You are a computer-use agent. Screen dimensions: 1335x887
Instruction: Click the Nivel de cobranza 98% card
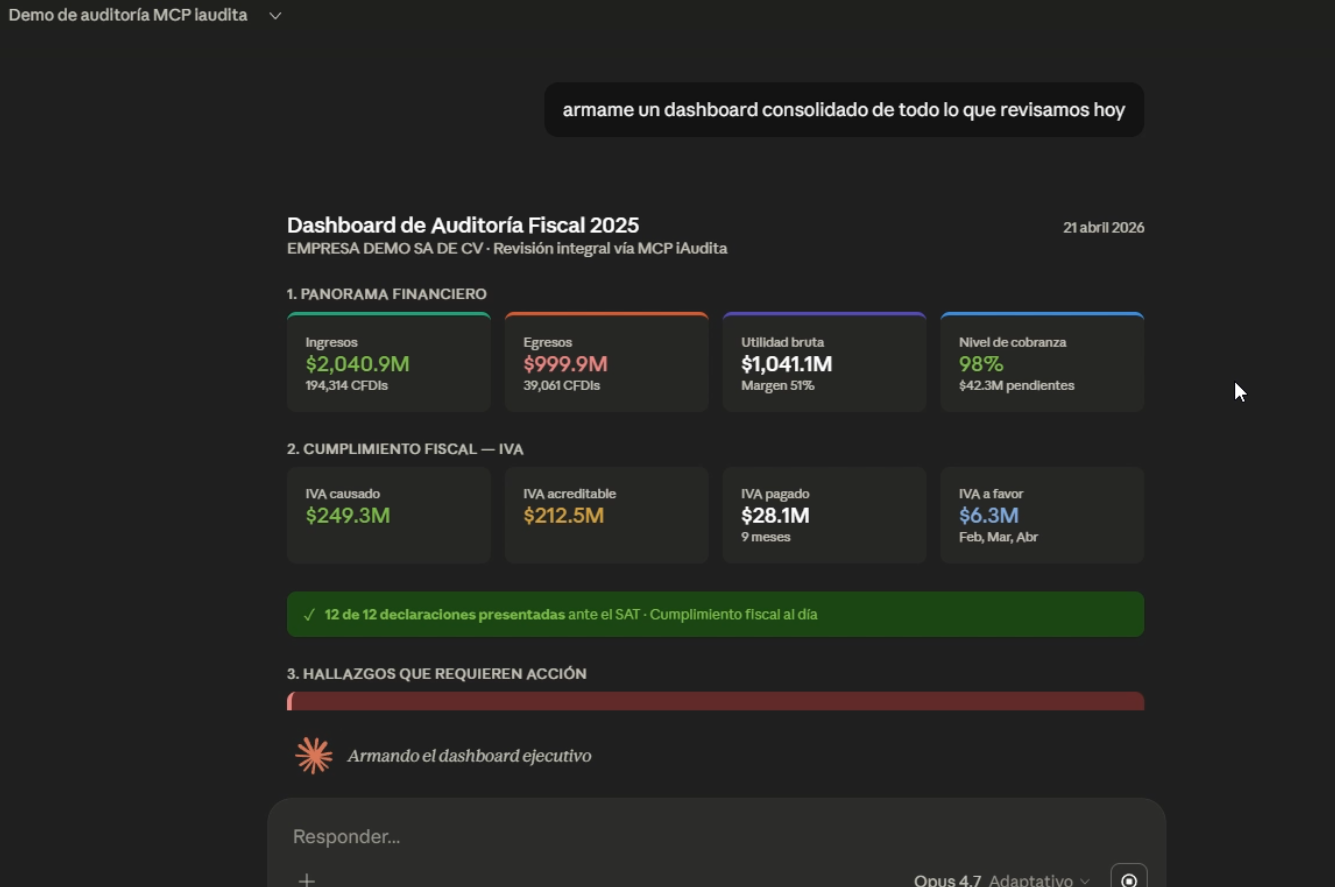tap(1042, 362)
